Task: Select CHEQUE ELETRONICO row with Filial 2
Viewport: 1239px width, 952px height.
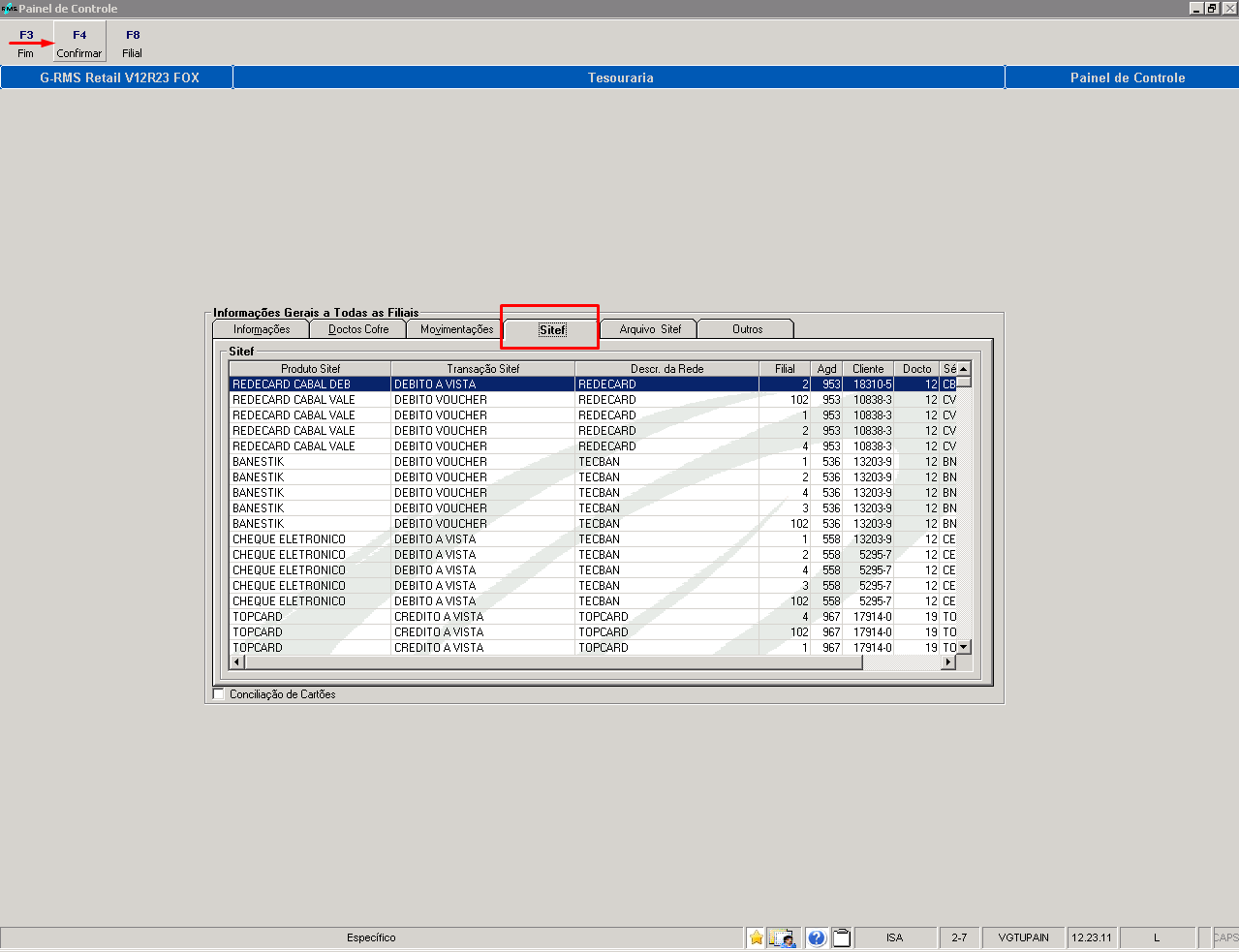Action: [592, 554]
